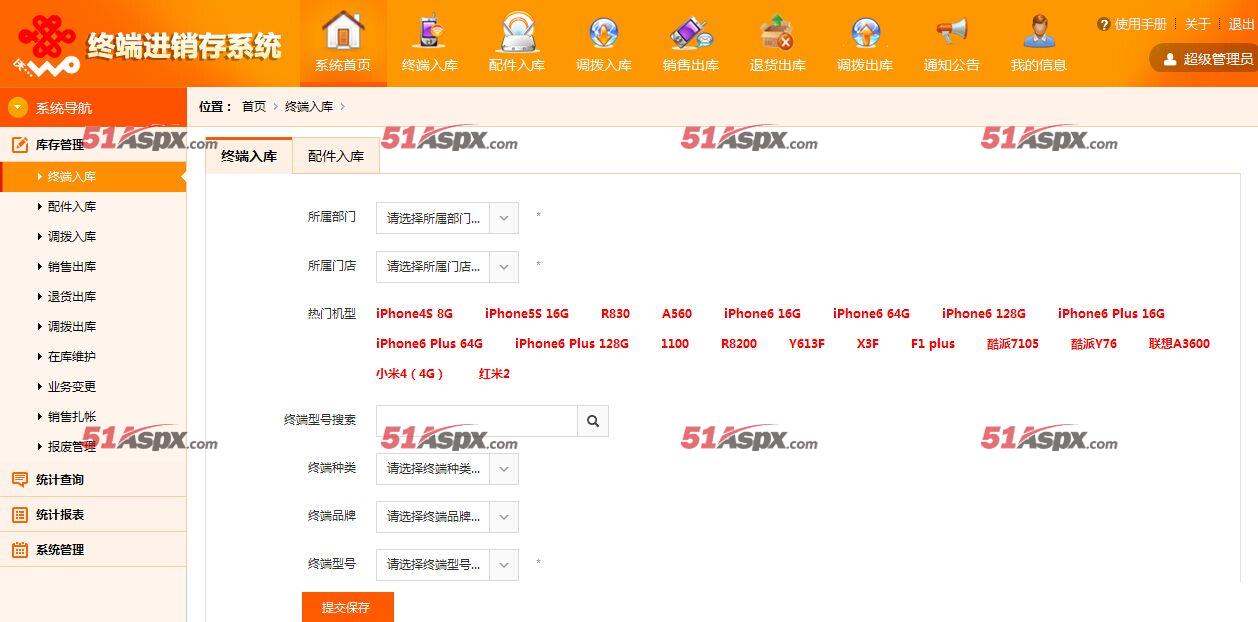Pick hot model A560
Screen dimensions: 1258x622
pos(677,313)
